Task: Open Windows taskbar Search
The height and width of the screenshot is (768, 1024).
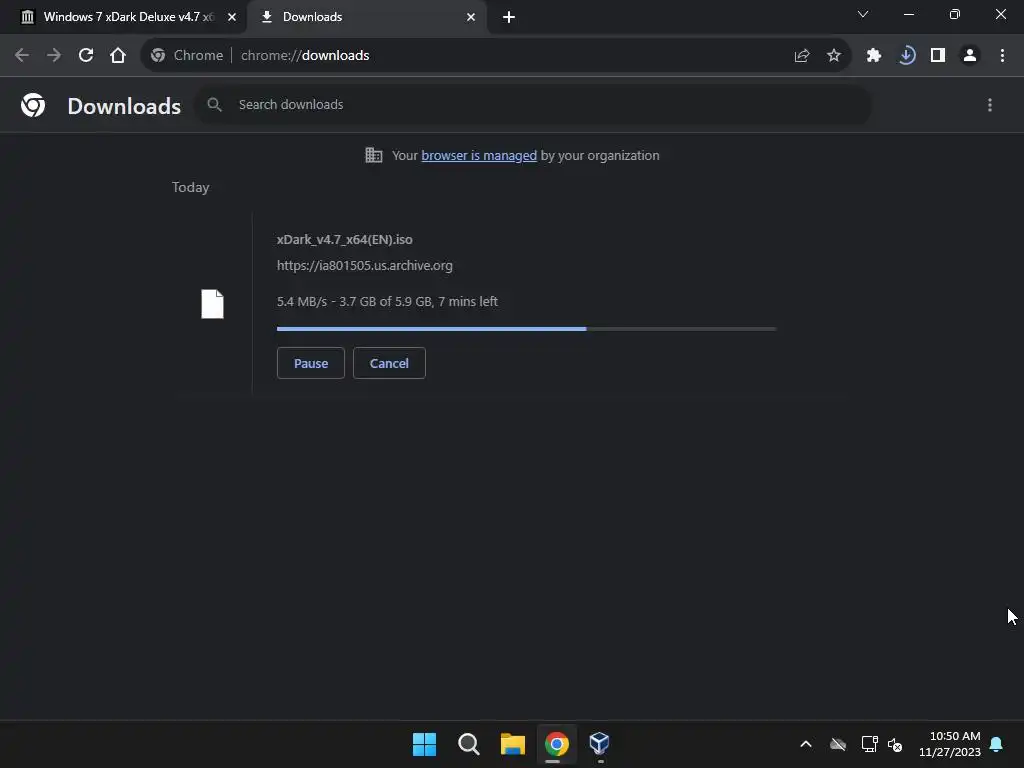Action: (469, 744)
